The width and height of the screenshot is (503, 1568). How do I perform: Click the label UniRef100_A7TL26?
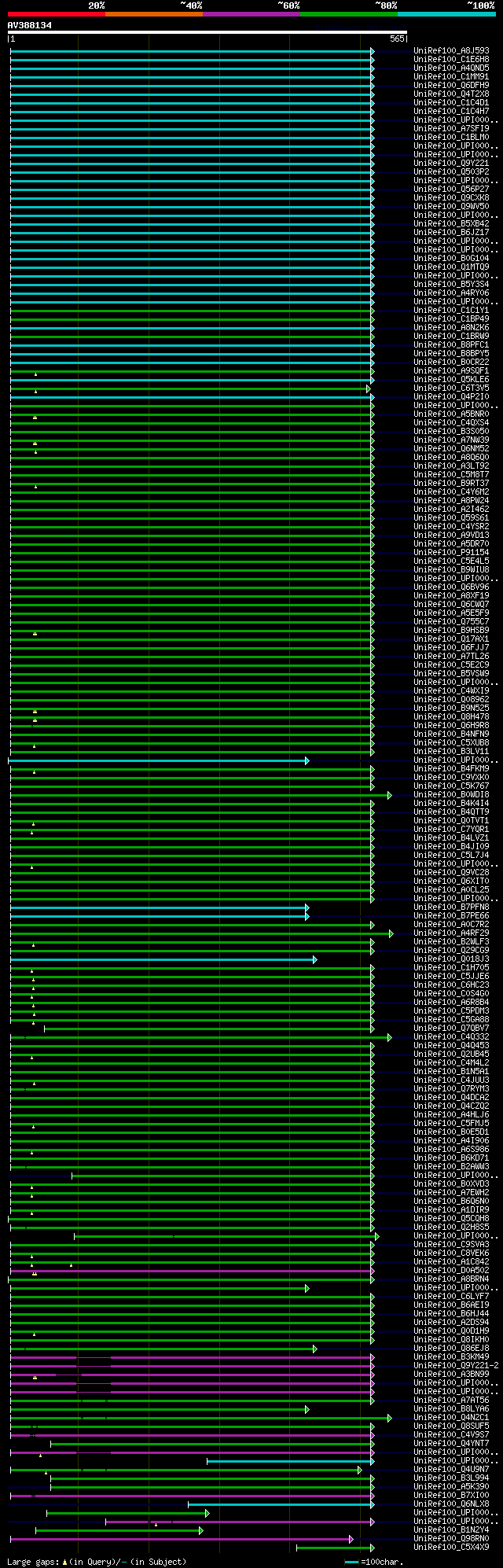[x=451, y=656]
